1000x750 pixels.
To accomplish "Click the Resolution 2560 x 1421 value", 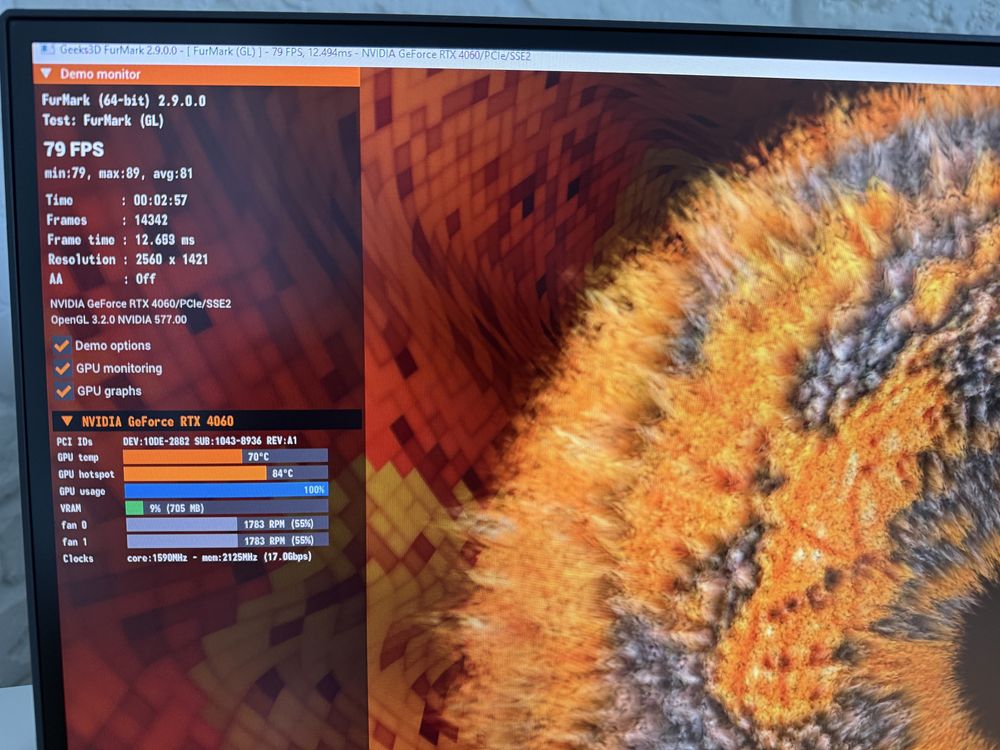I will point(172,259).
